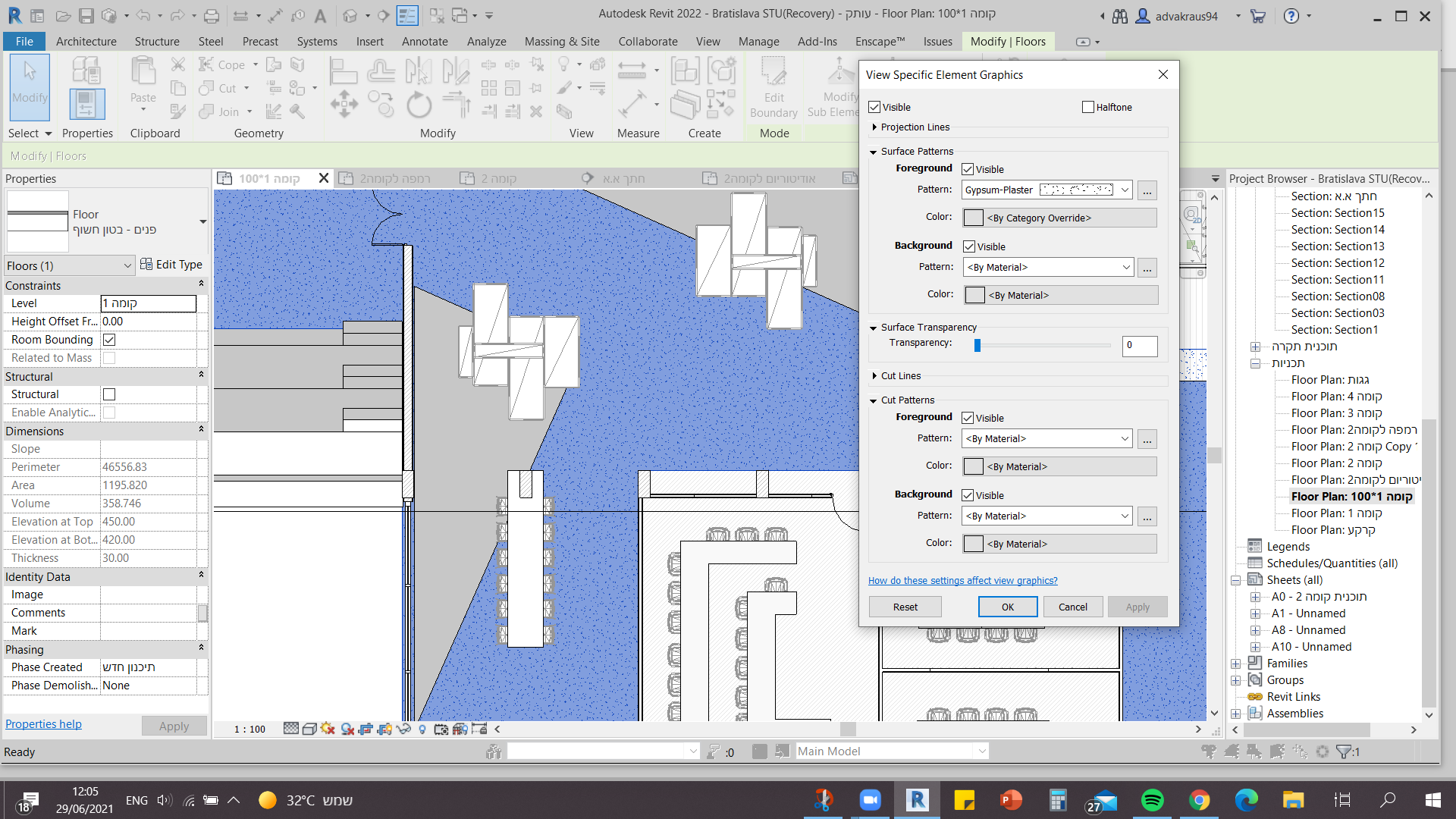
Task: Open the Gypsum-Plaster pattern dropdown
Action: click(x=1125, y=190)
